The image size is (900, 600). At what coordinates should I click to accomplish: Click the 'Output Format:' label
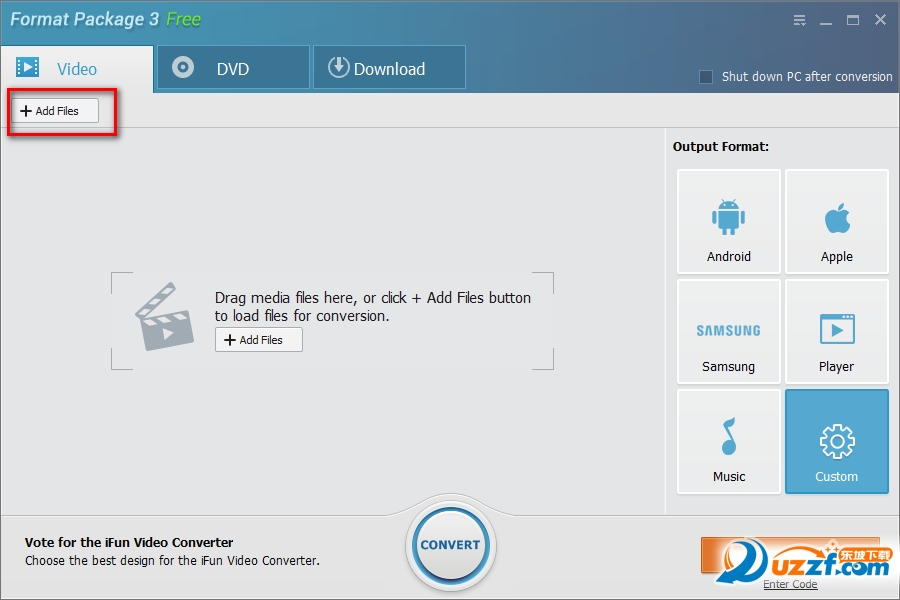click(720, 146)
